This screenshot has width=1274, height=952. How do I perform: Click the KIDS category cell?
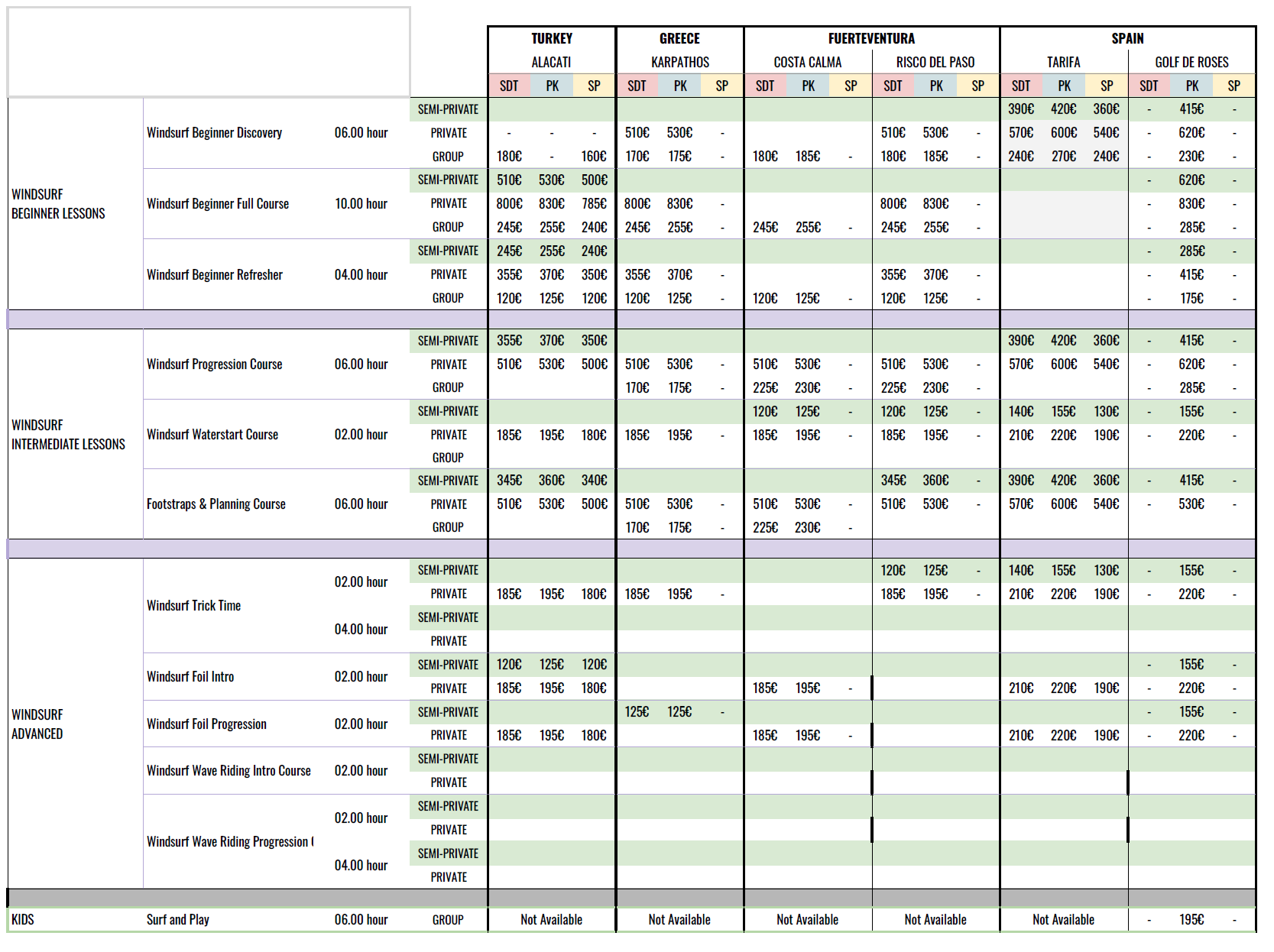pos(23,919)
